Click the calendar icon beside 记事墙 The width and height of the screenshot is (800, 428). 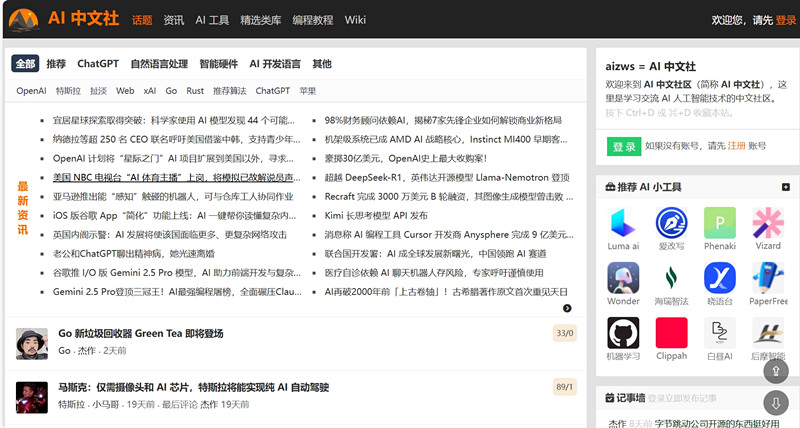pyautogui.click(x=609, y=398)
